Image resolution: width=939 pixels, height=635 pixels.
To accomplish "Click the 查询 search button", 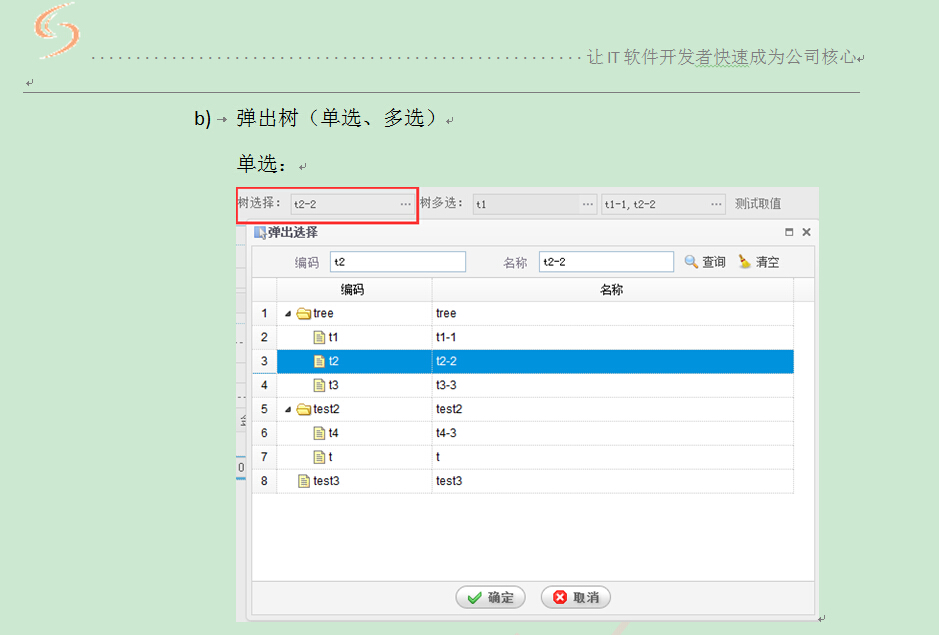I will [x=705, y=262].
